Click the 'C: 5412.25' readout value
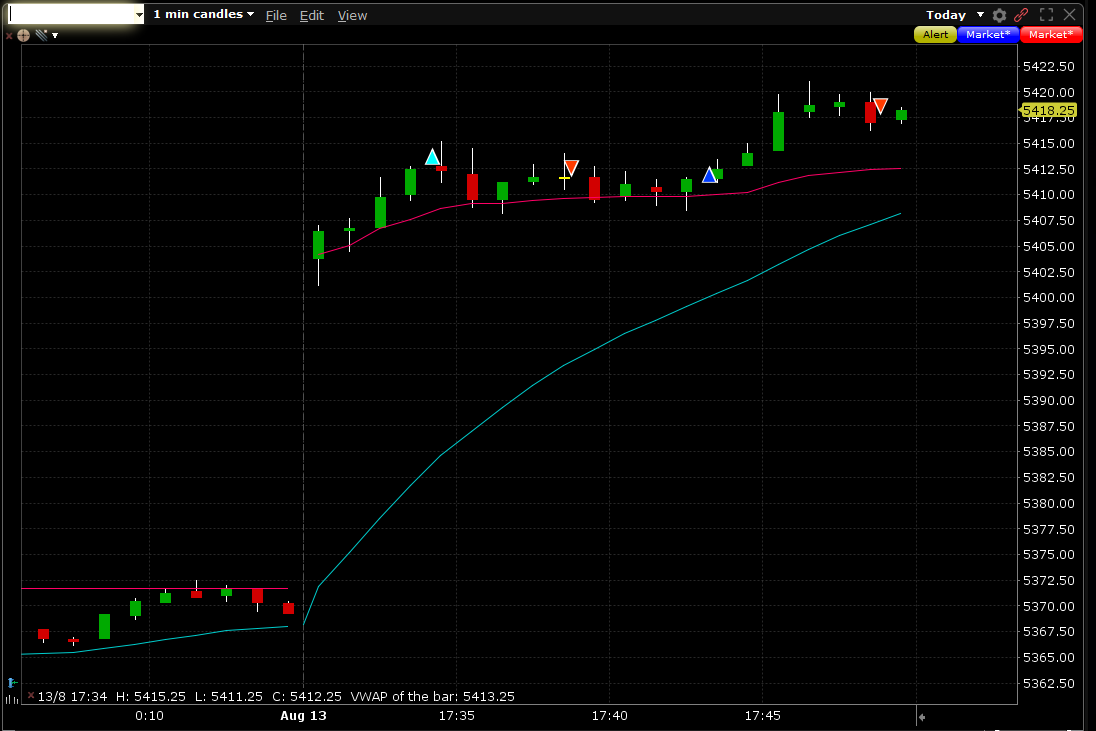 tap(307, 696)
